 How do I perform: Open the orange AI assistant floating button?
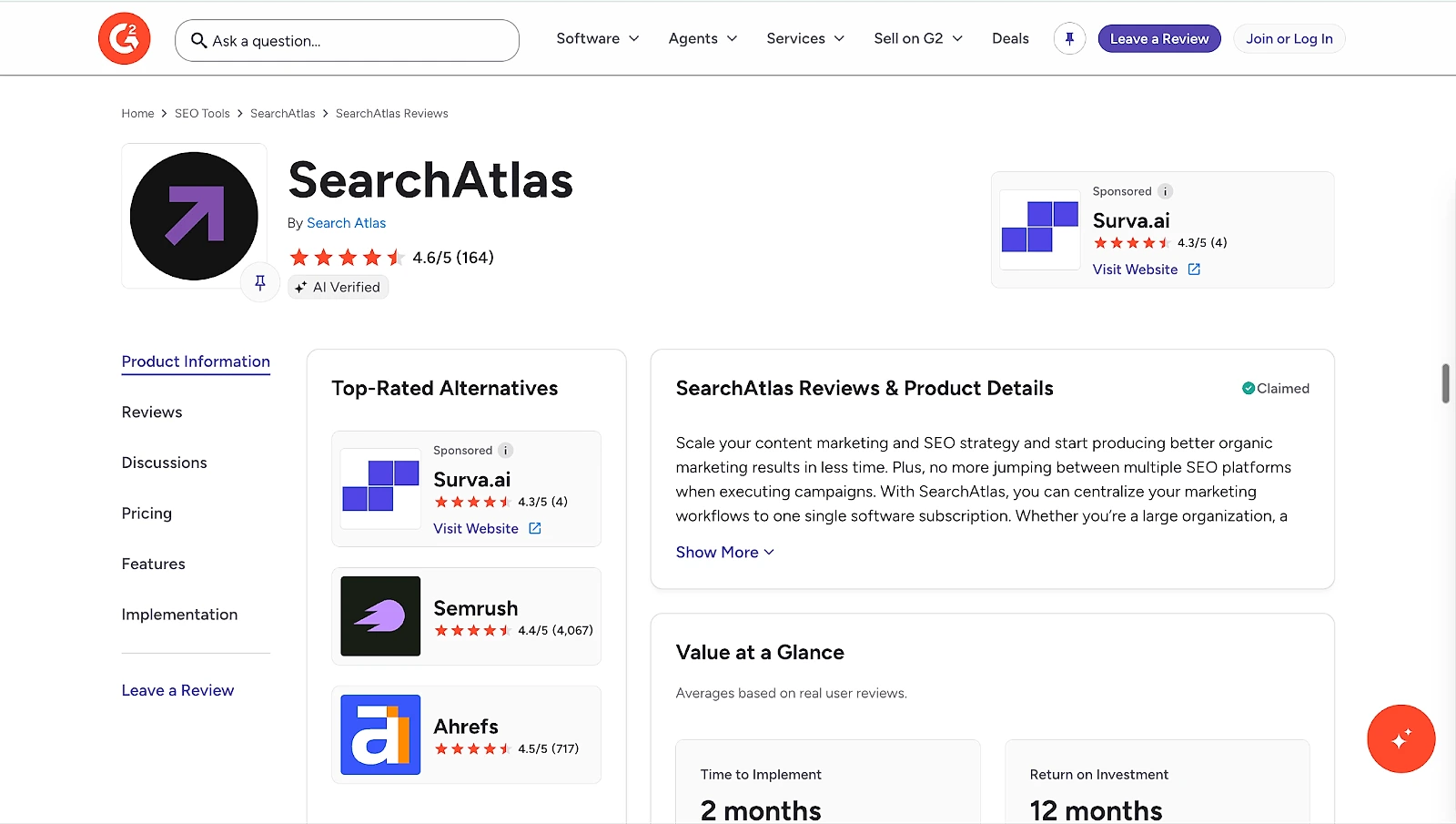1401,738
